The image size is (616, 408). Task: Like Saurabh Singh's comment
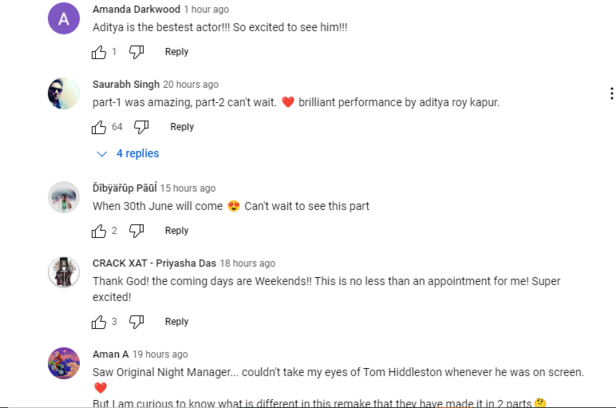(x=99, y=127)
